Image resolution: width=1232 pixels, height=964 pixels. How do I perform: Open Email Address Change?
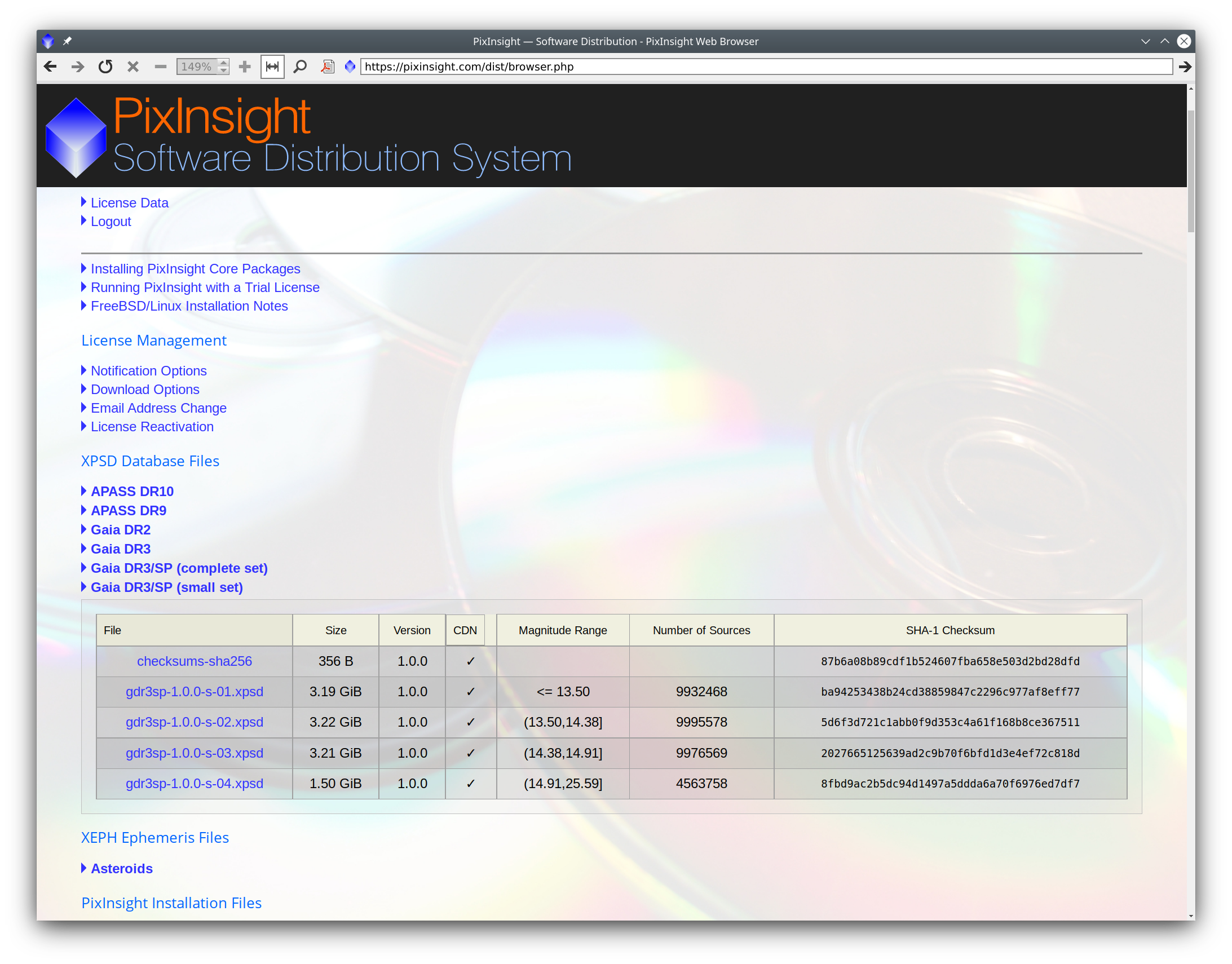(158, 408)
